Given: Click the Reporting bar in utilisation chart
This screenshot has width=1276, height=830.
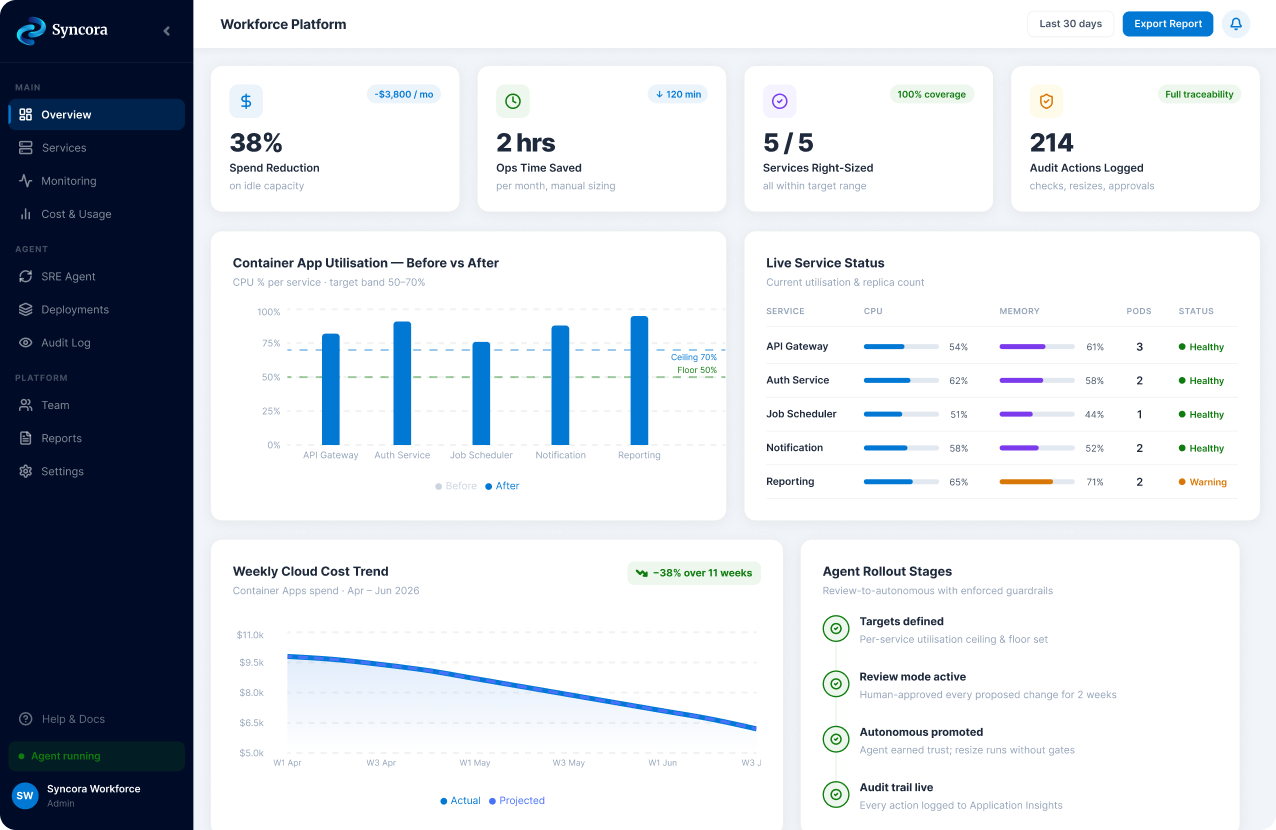Looking at the screenshot, I should [639, 381].
